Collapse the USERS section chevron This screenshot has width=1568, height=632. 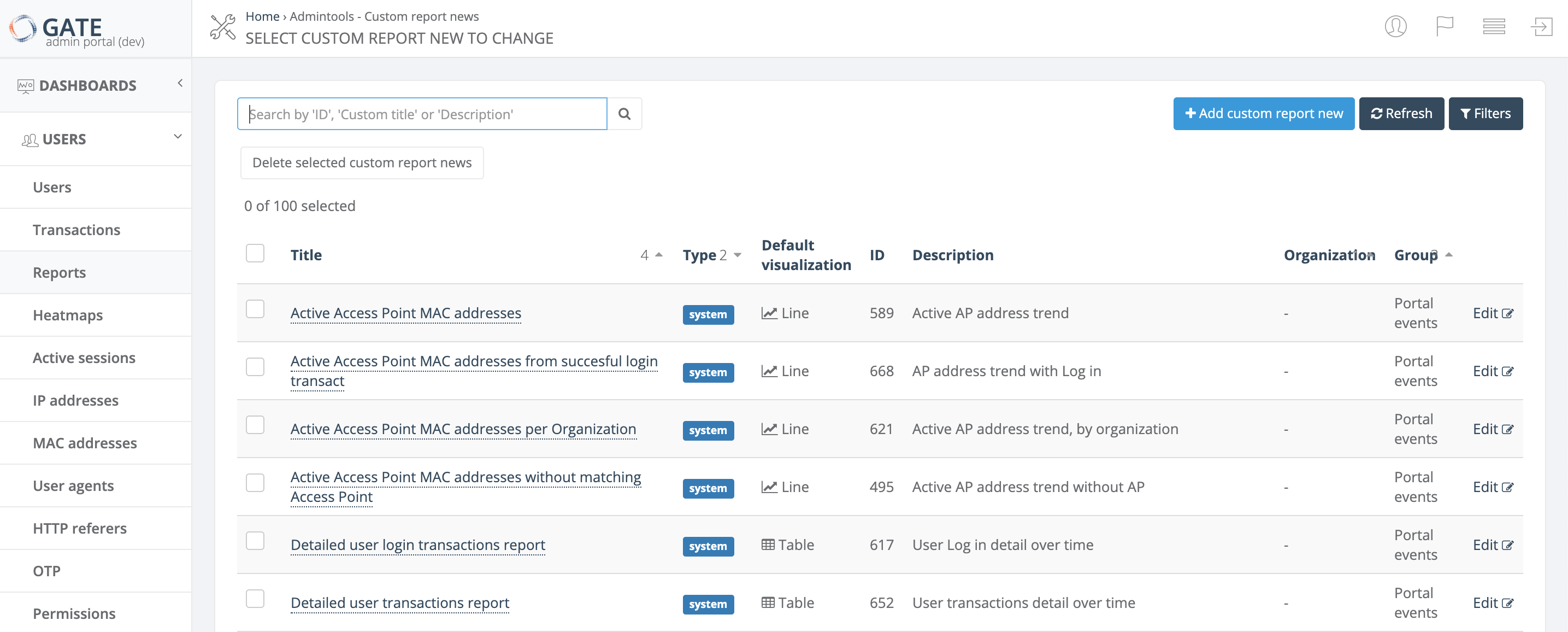coord(177,136)
